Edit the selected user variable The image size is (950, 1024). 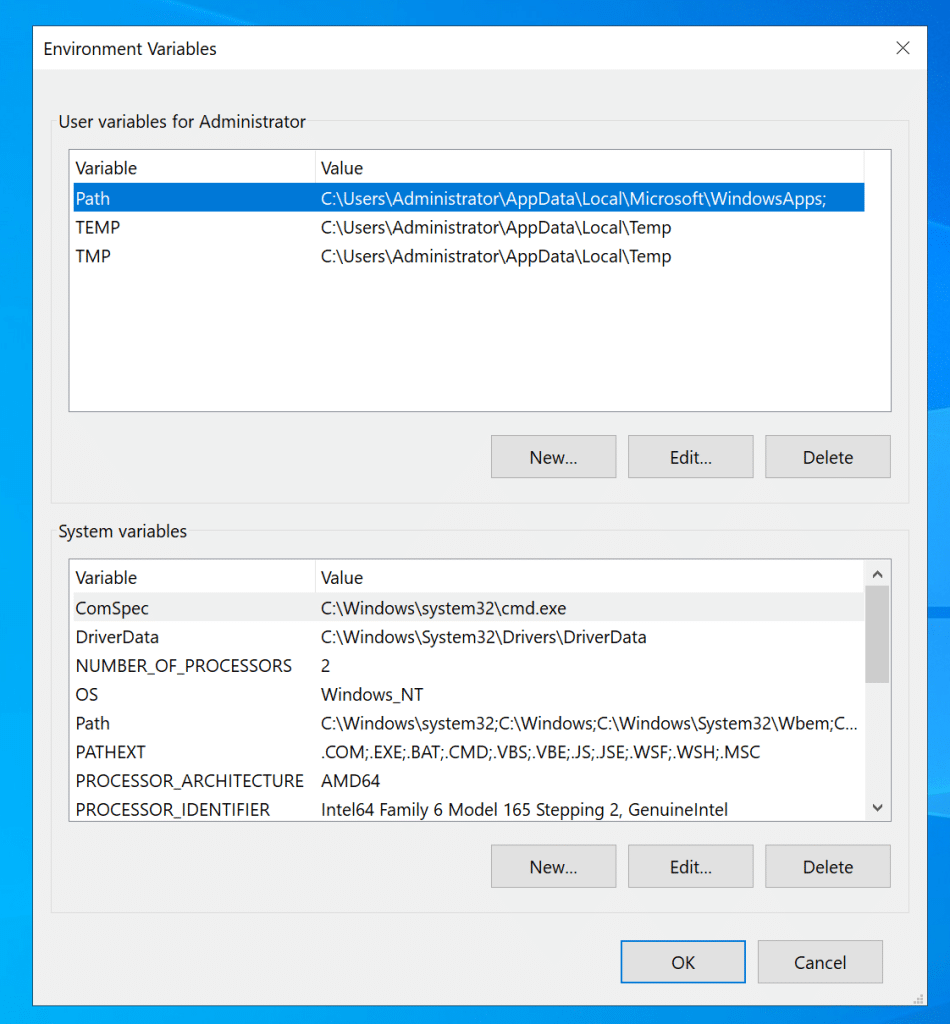coord(690,457)
